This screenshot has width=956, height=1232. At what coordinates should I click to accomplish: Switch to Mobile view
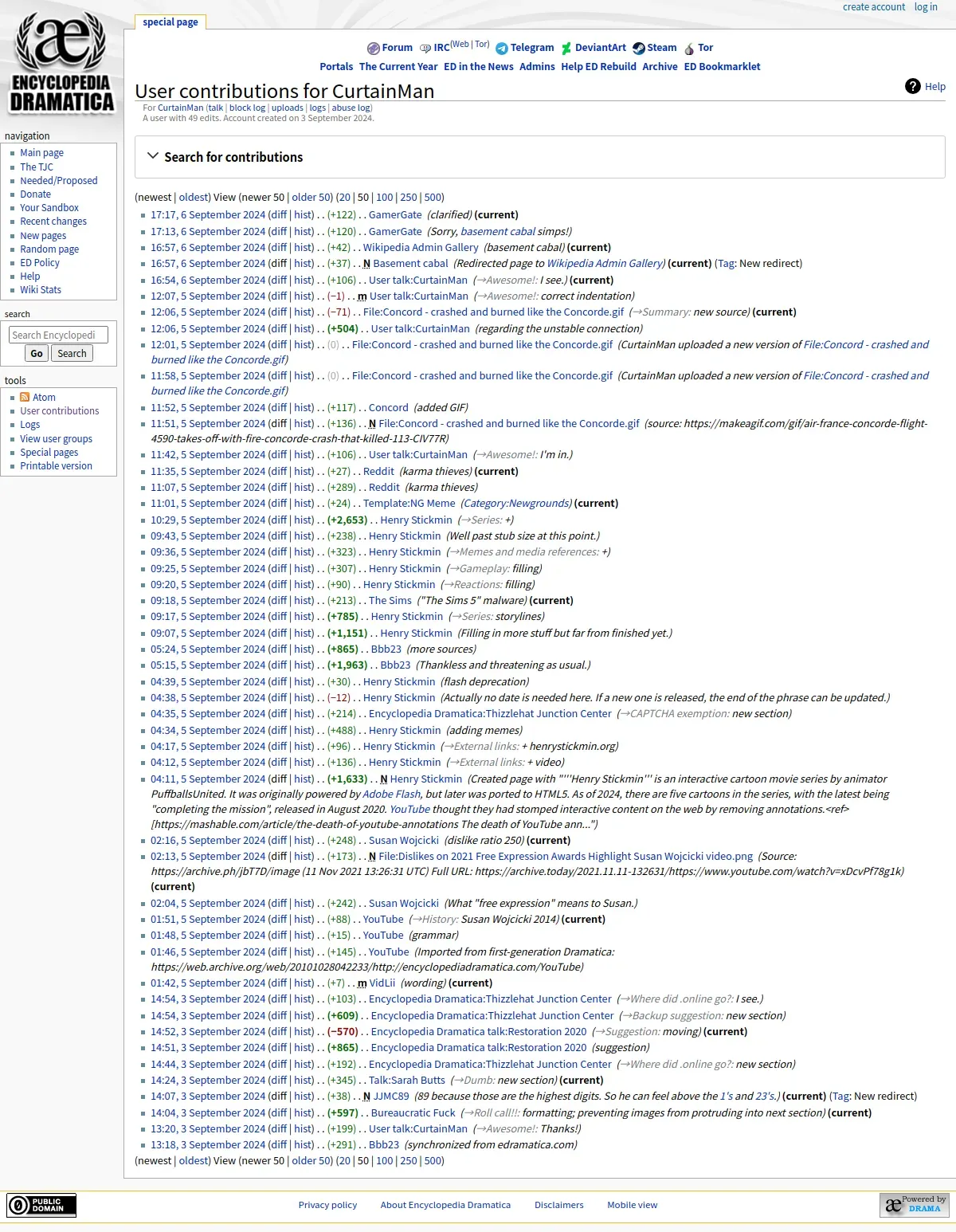click(x=633, y=1205)
